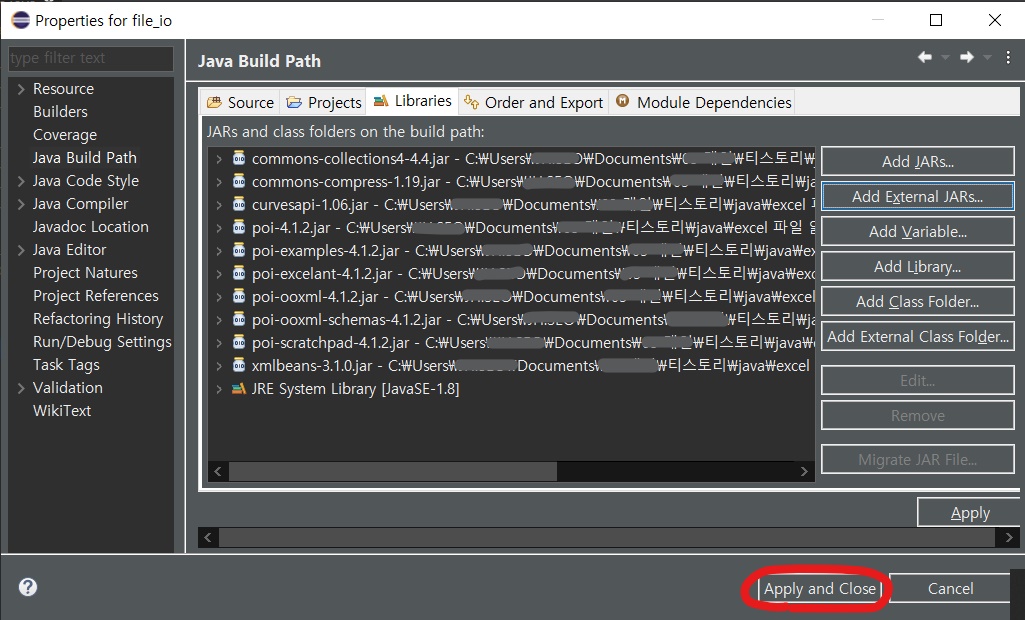Expand the Validation node
The width and height of the screenshot is (1025, 620).
tap(21, 388)
